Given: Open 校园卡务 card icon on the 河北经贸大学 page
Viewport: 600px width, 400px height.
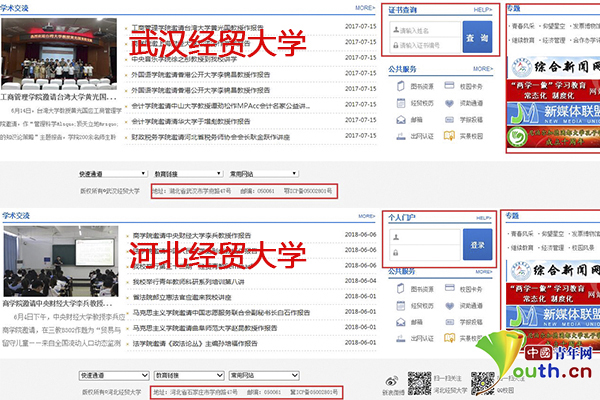Looking at the screenshot, I should tap(450, 287).
